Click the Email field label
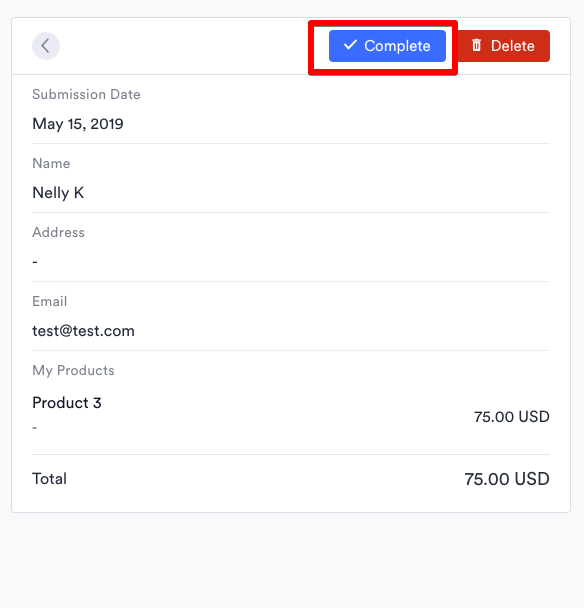Viewport: 584px width, 608px height. click(50, 301)
